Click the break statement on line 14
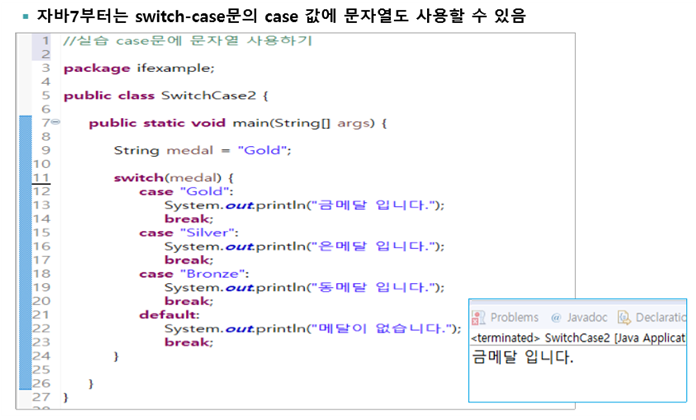This screenshot has width=696, height=420. coord(189,219)
